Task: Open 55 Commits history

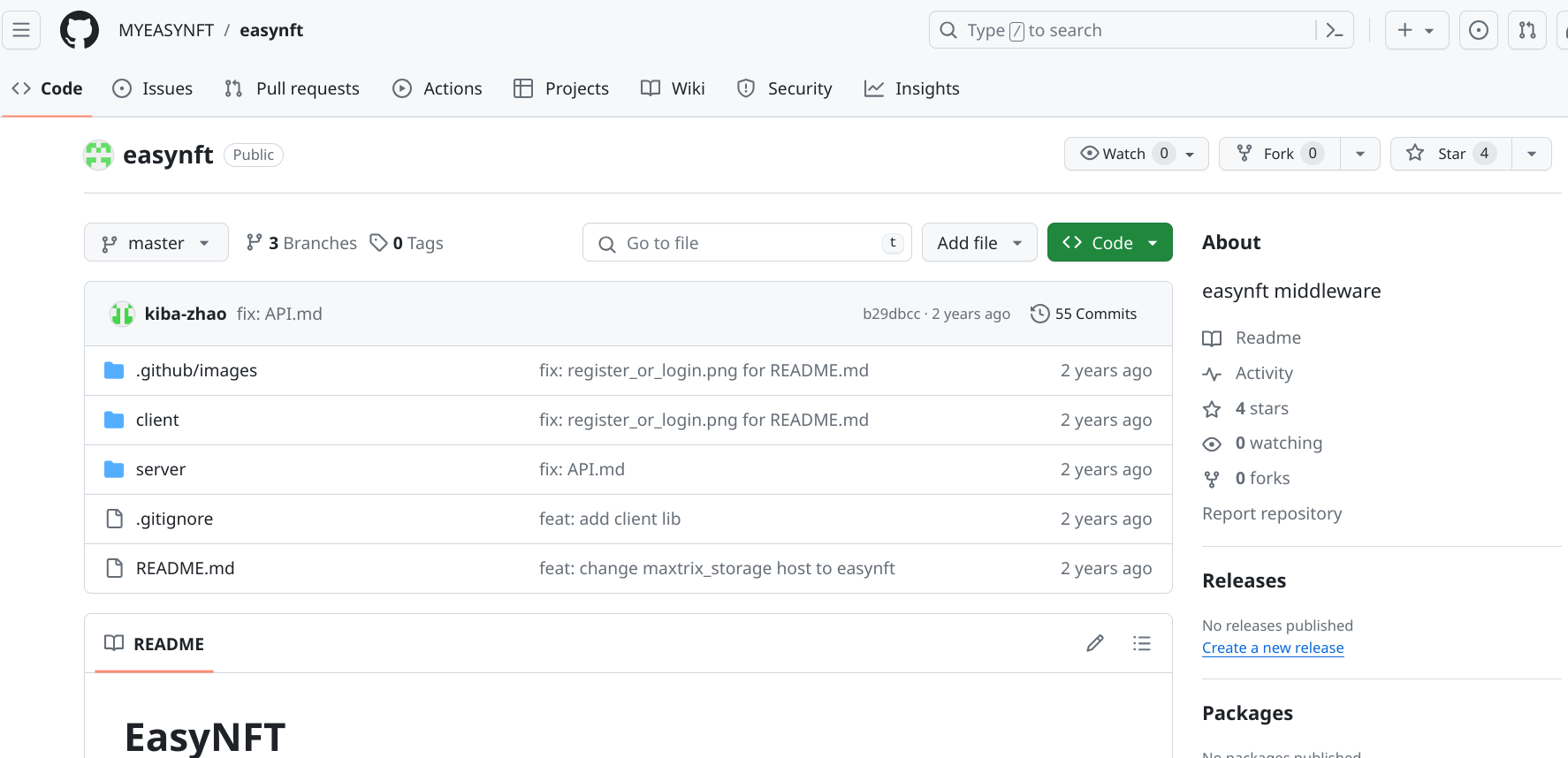Action: [1084, 314]
